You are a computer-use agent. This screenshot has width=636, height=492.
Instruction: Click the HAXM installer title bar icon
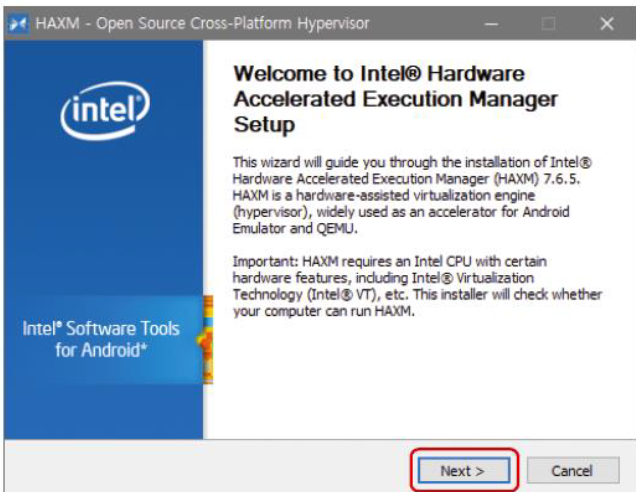tap(18, 24)
